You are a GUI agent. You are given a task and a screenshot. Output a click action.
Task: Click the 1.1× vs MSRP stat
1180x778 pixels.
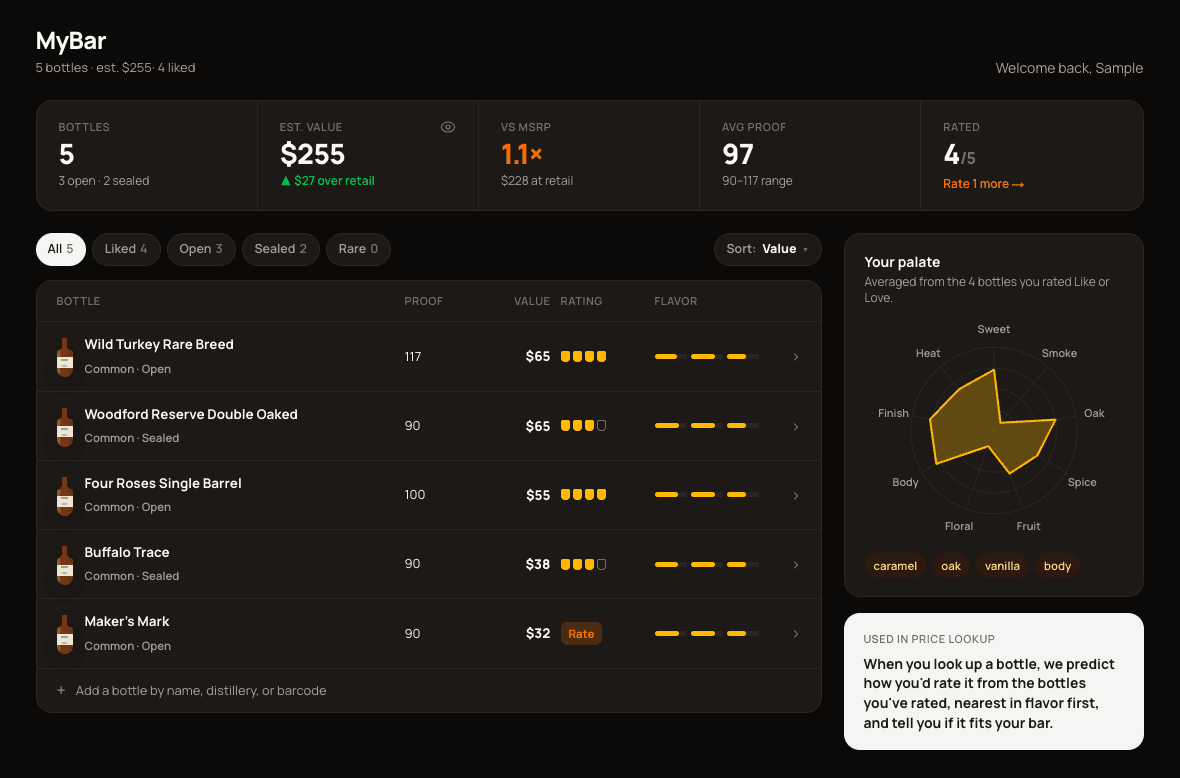pos(522,154)
